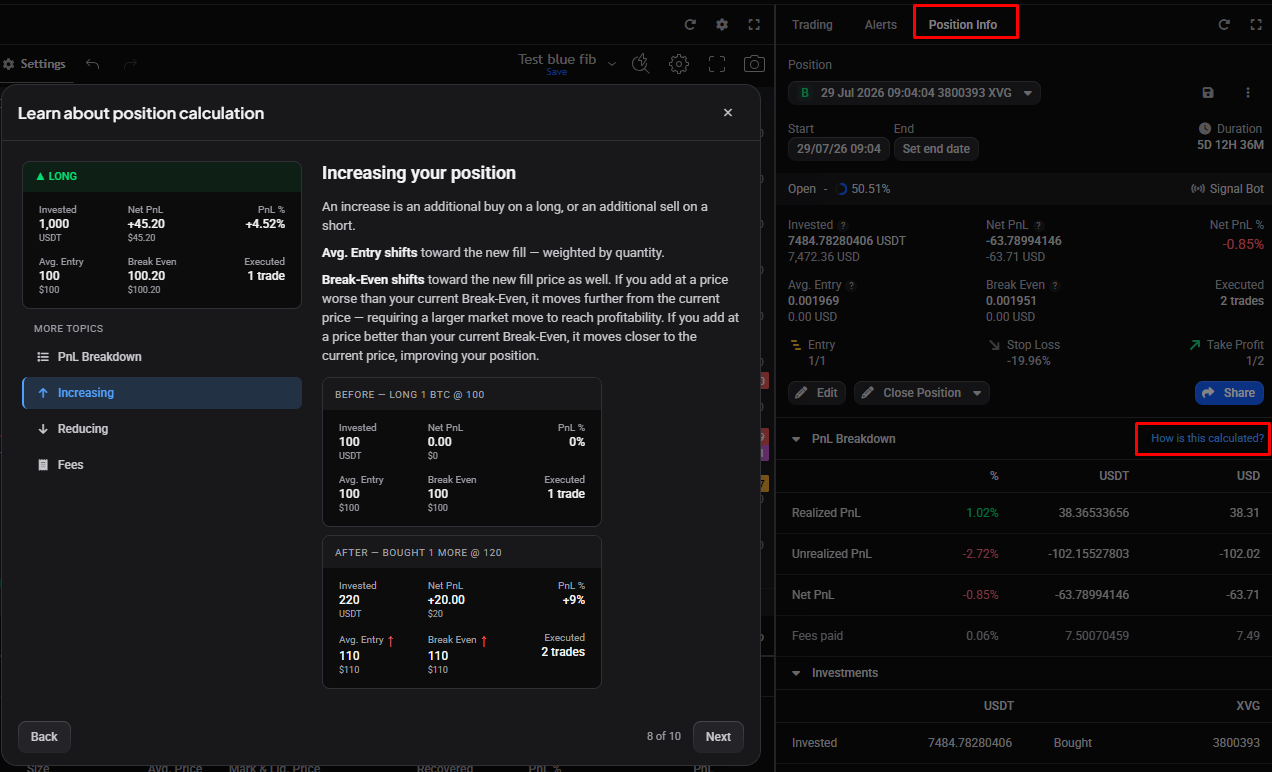Select the Fees topic
1272x772 pixels.
(x=162, y=465)
